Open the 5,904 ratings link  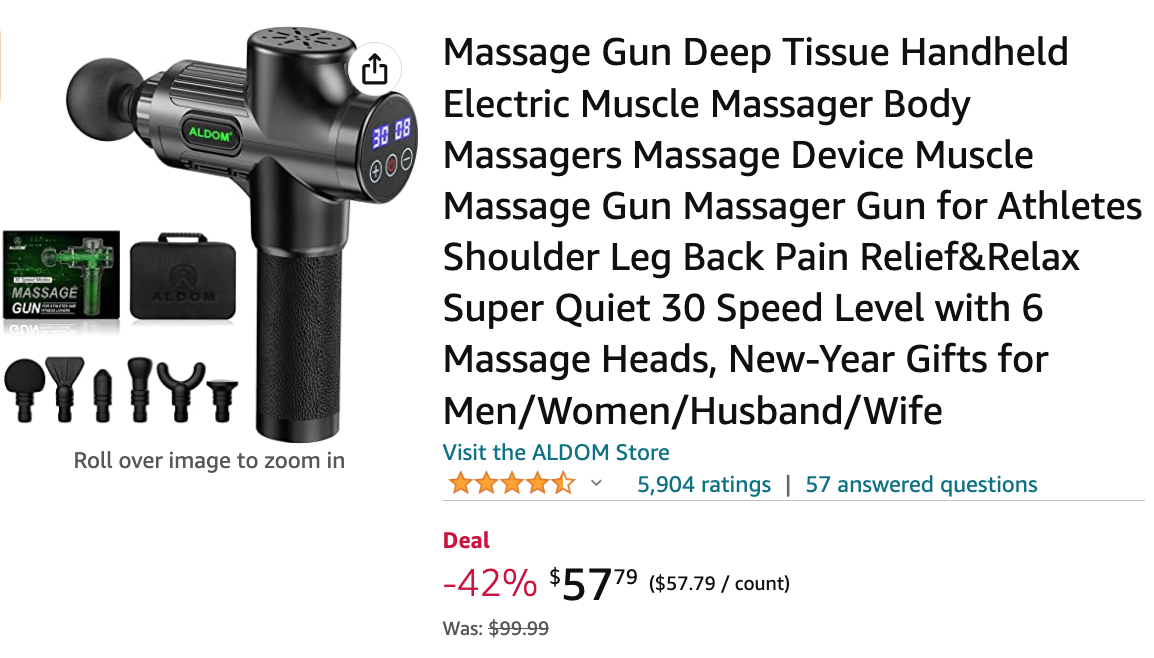click(x=704, y=484)
